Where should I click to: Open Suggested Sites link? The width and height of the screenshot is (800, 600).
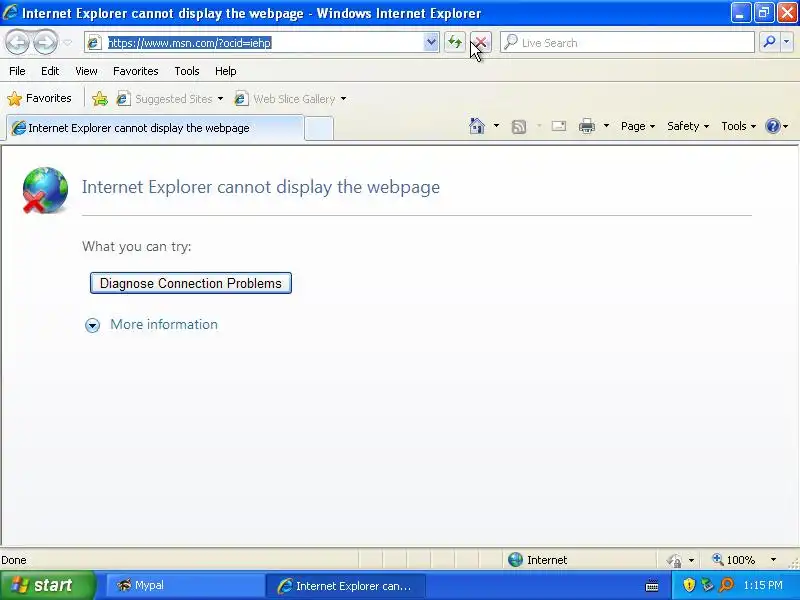click(169, 98)
